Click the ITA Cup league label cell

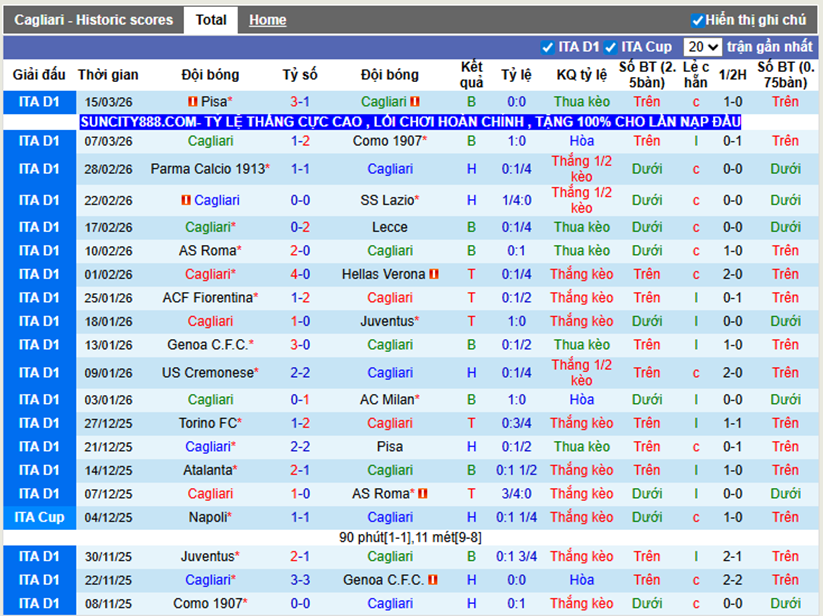[39, 517]
